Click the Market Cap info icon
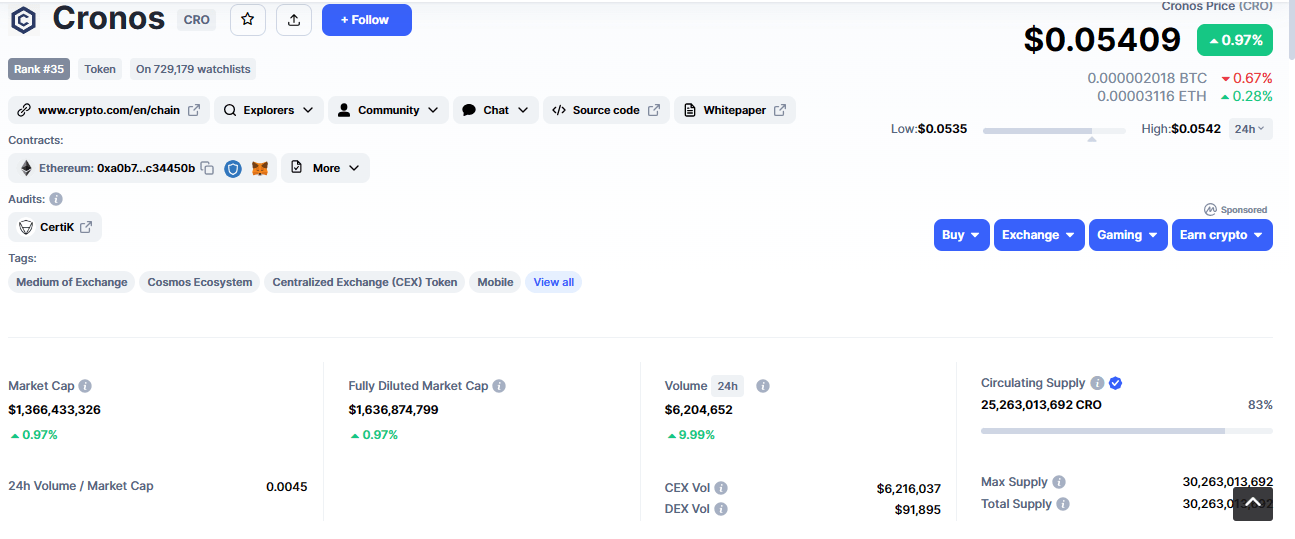1295x539 pixels. [x=85, y=386]
